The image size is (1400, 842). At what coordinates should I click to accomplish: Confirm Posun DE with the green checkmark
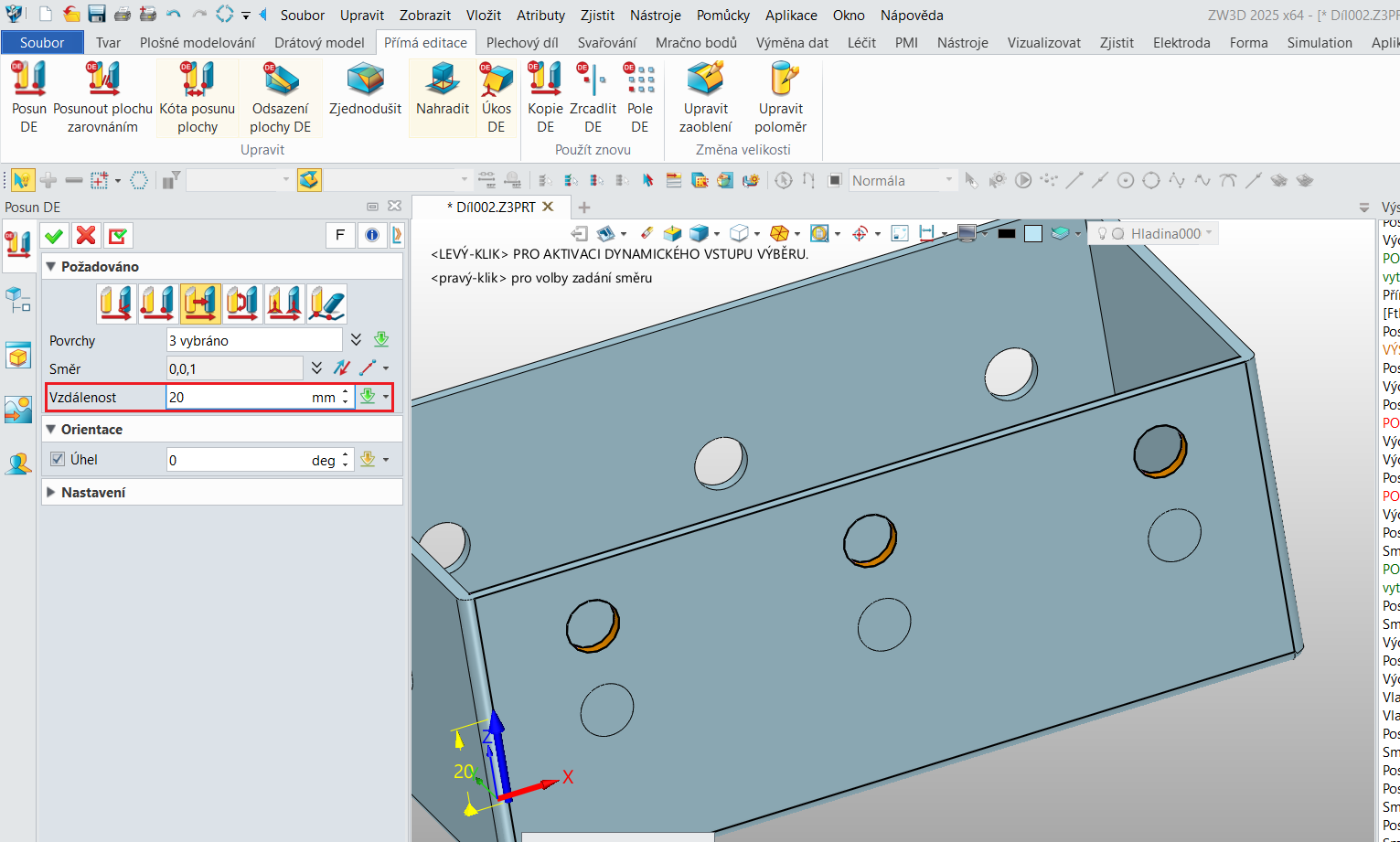point(54,236)
